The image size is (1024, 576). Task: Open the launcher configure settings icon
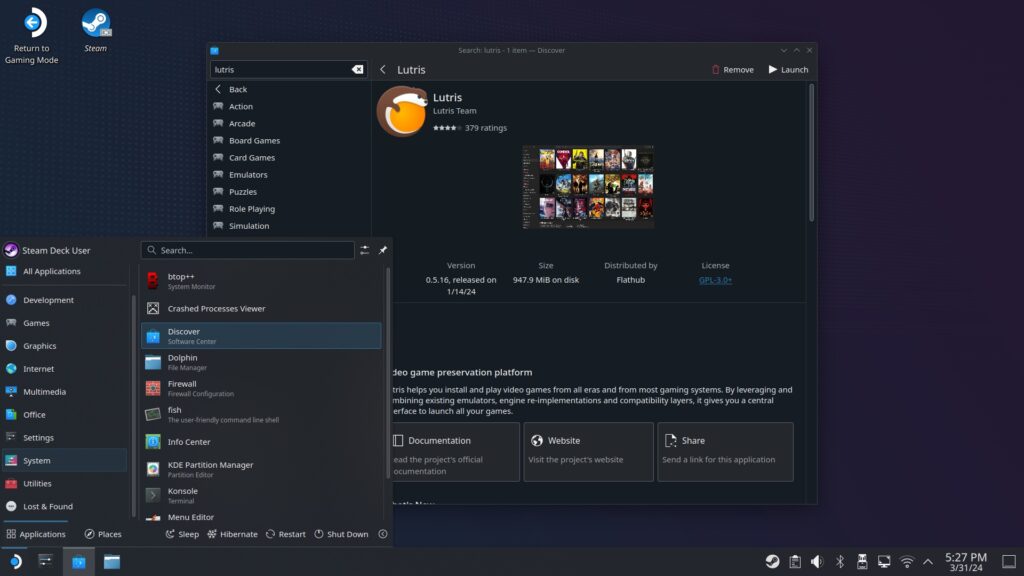[364, 250]
